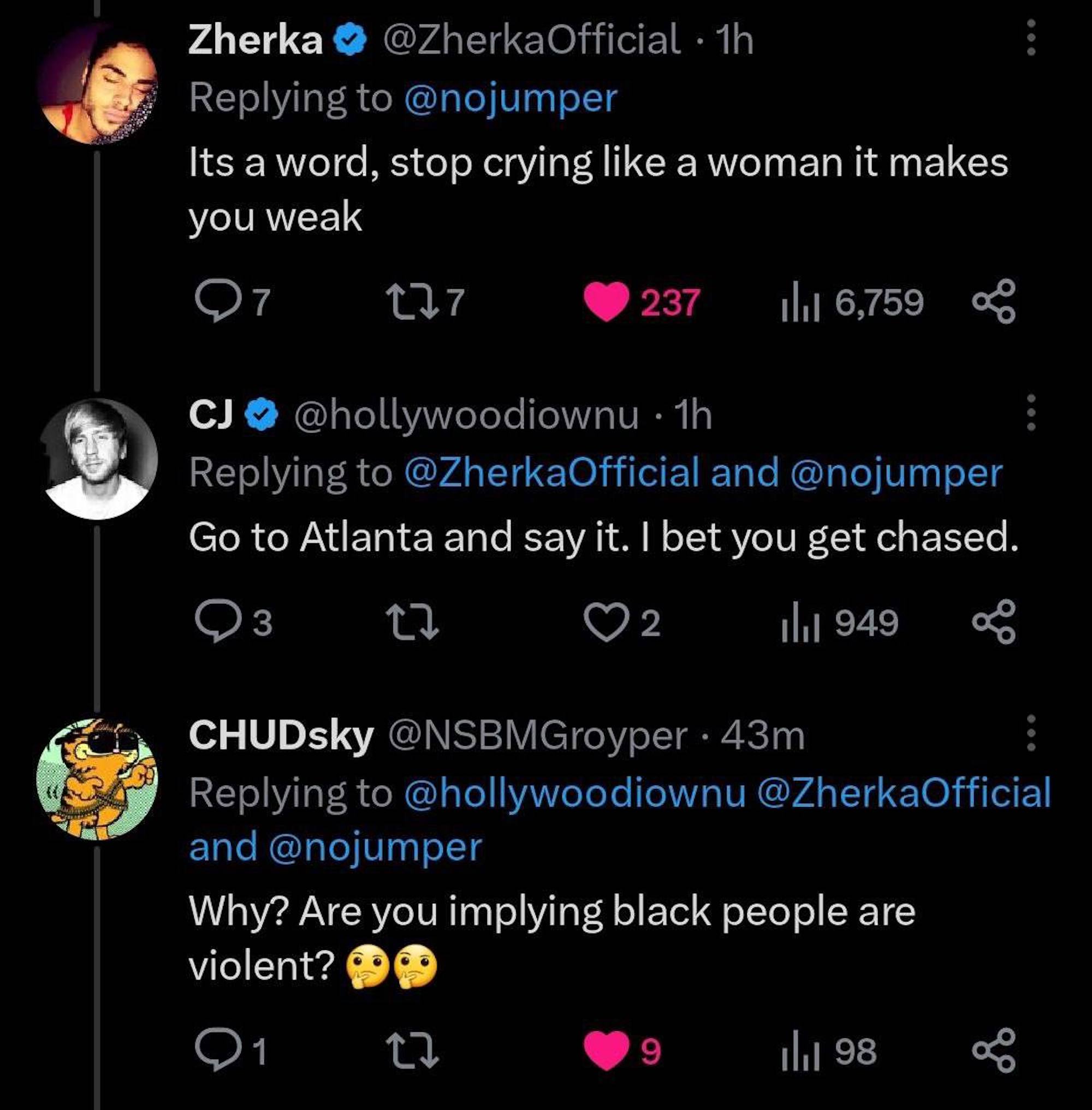Open @ZherkaOfficial mention in CJ's reply line

coord(552,473)
